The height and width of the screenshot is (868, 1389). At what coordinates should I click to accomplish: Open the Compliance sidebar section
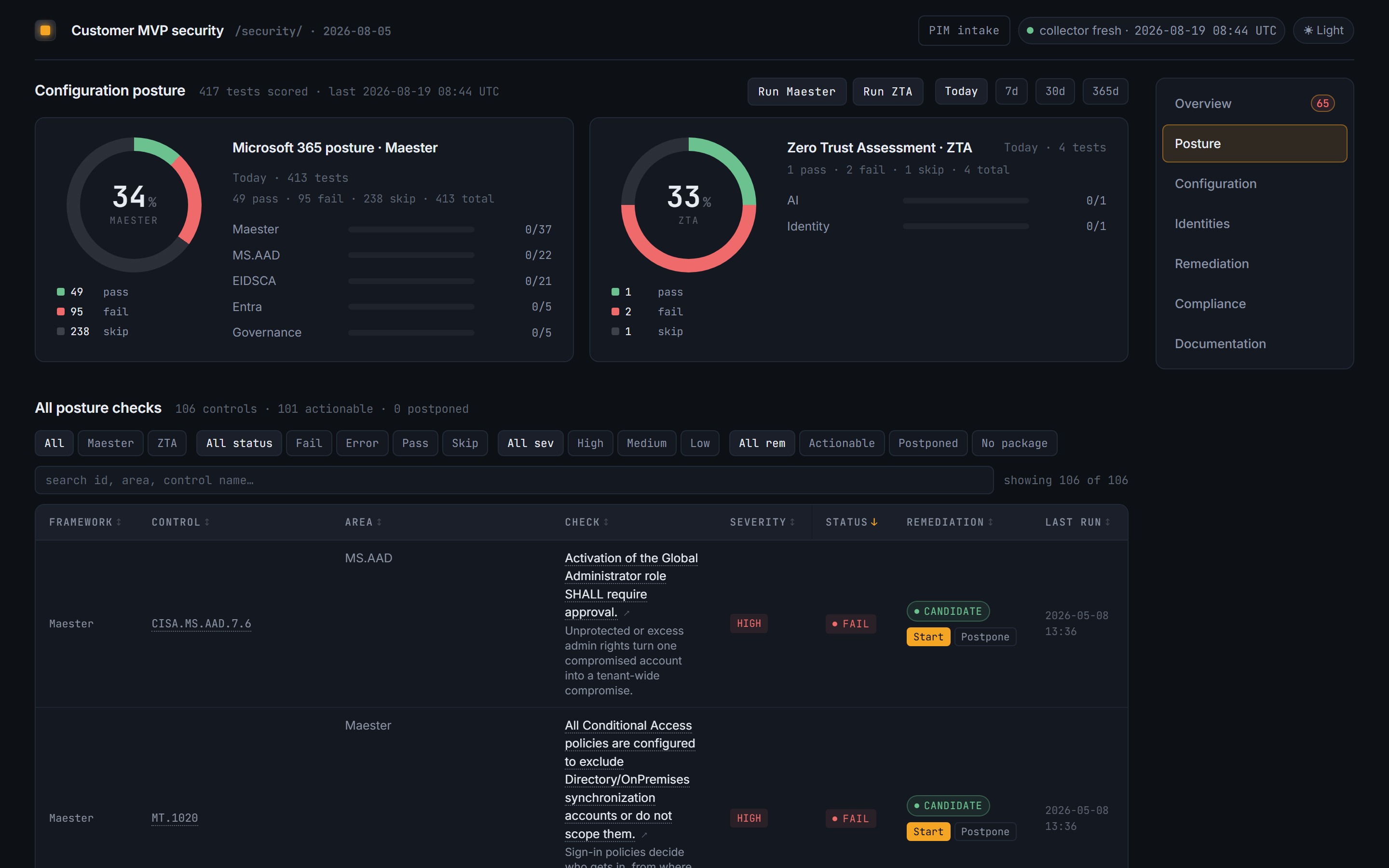pyautogui.click(x=1255, y=304)
